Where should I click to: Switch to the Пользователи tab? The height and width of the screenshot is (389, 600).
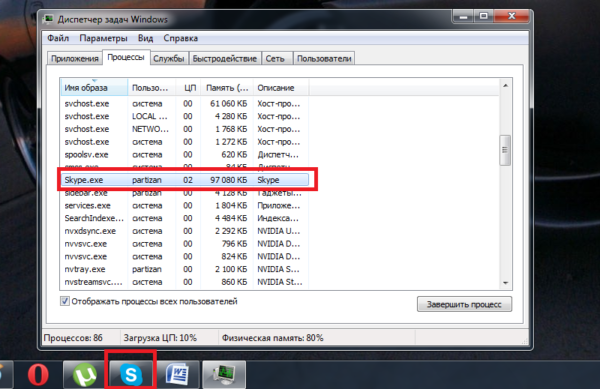324,59
